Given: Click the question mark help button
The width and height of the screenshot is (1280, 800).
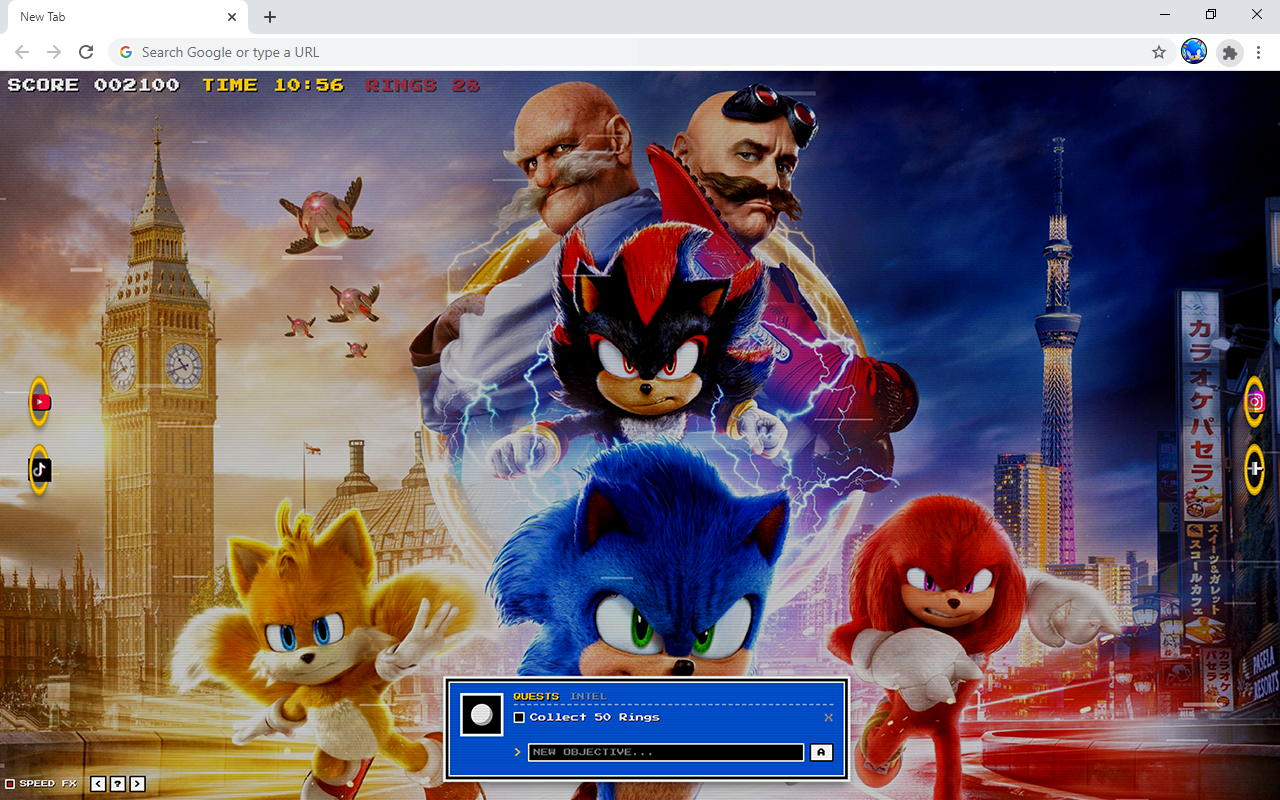Looking at the screenshot, I should (x=118, y=784).
